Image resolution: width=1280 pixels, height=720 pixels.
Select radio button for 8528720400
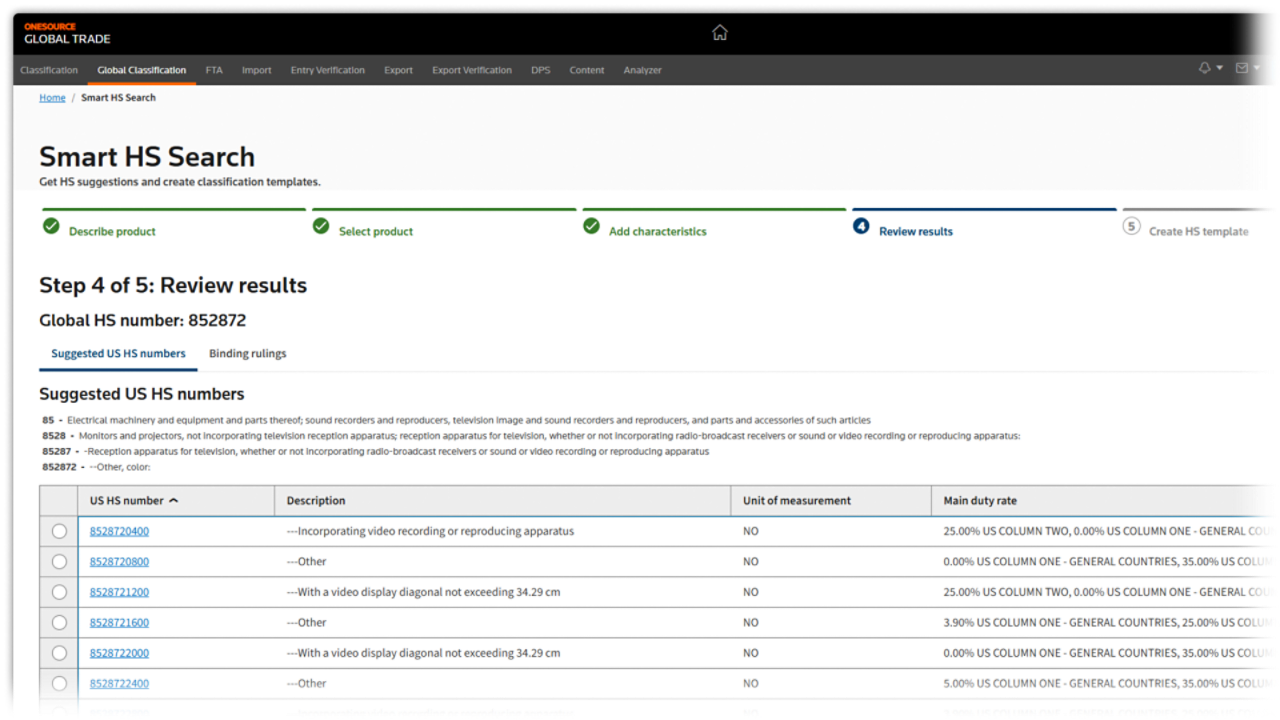pyautogui.click(x=59, y=532)
